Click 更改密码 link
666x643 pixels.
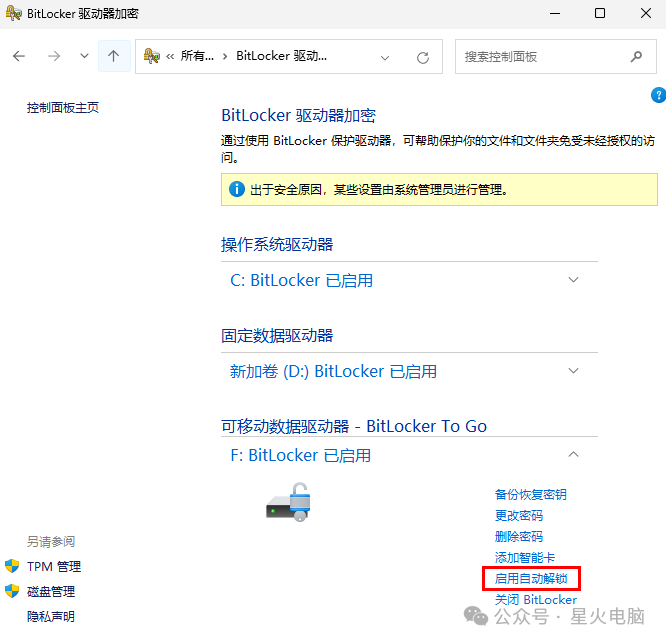tap(519, 516)
